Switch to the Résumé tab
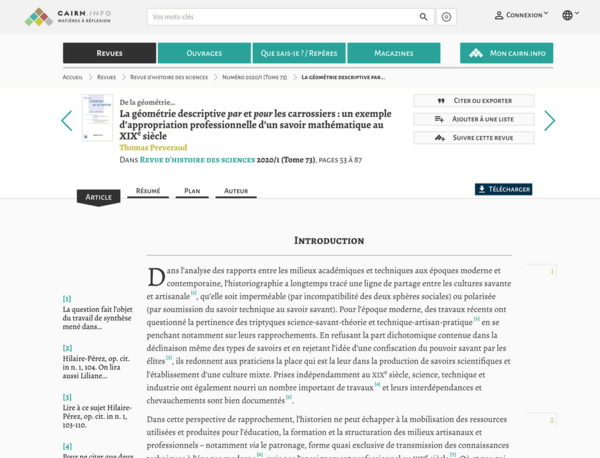This screenshot has height=458, width=600. tap(148, 191)
